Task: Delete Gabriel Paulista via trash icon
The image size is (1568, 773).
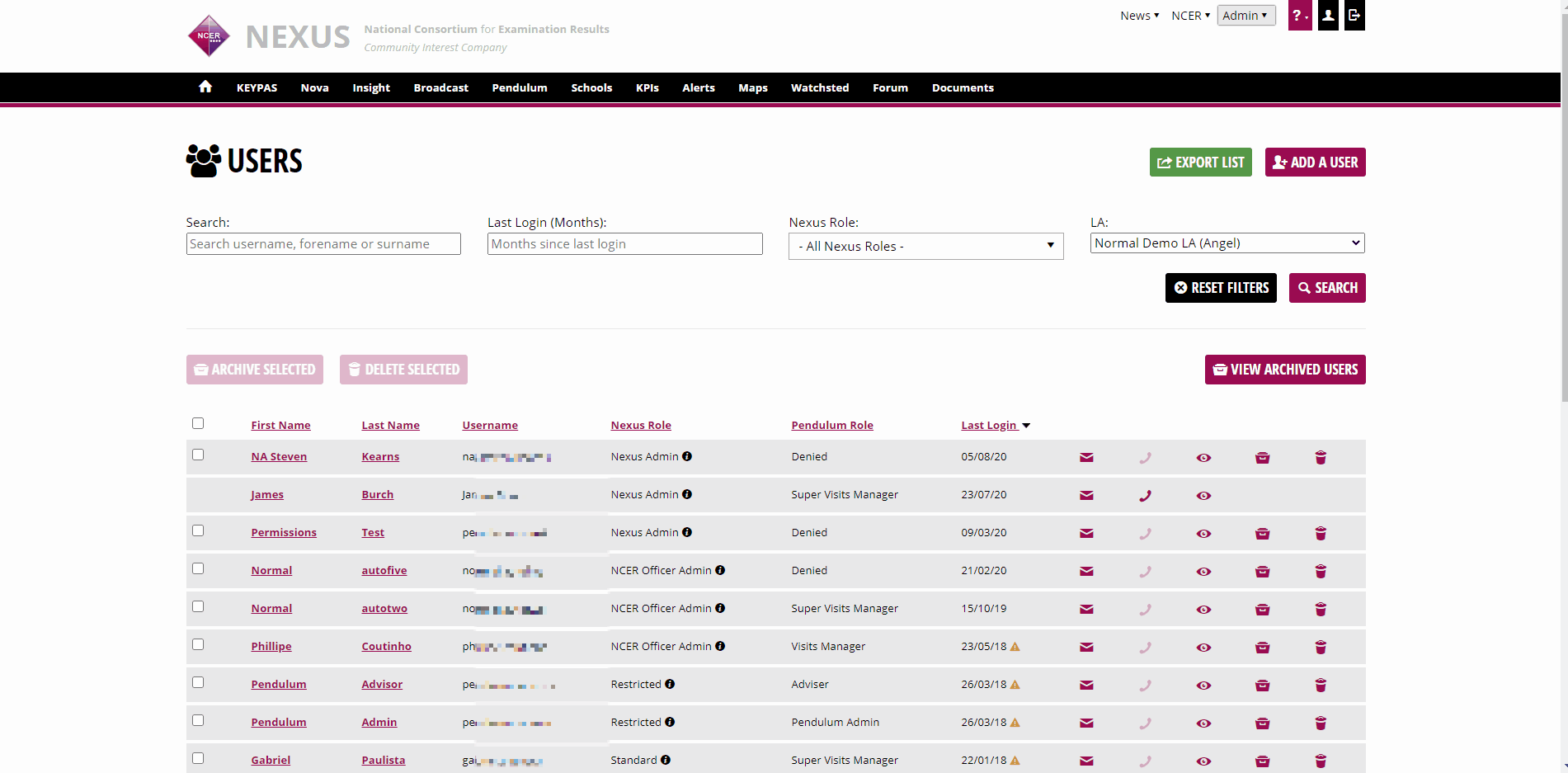Action: point(1321,761)
